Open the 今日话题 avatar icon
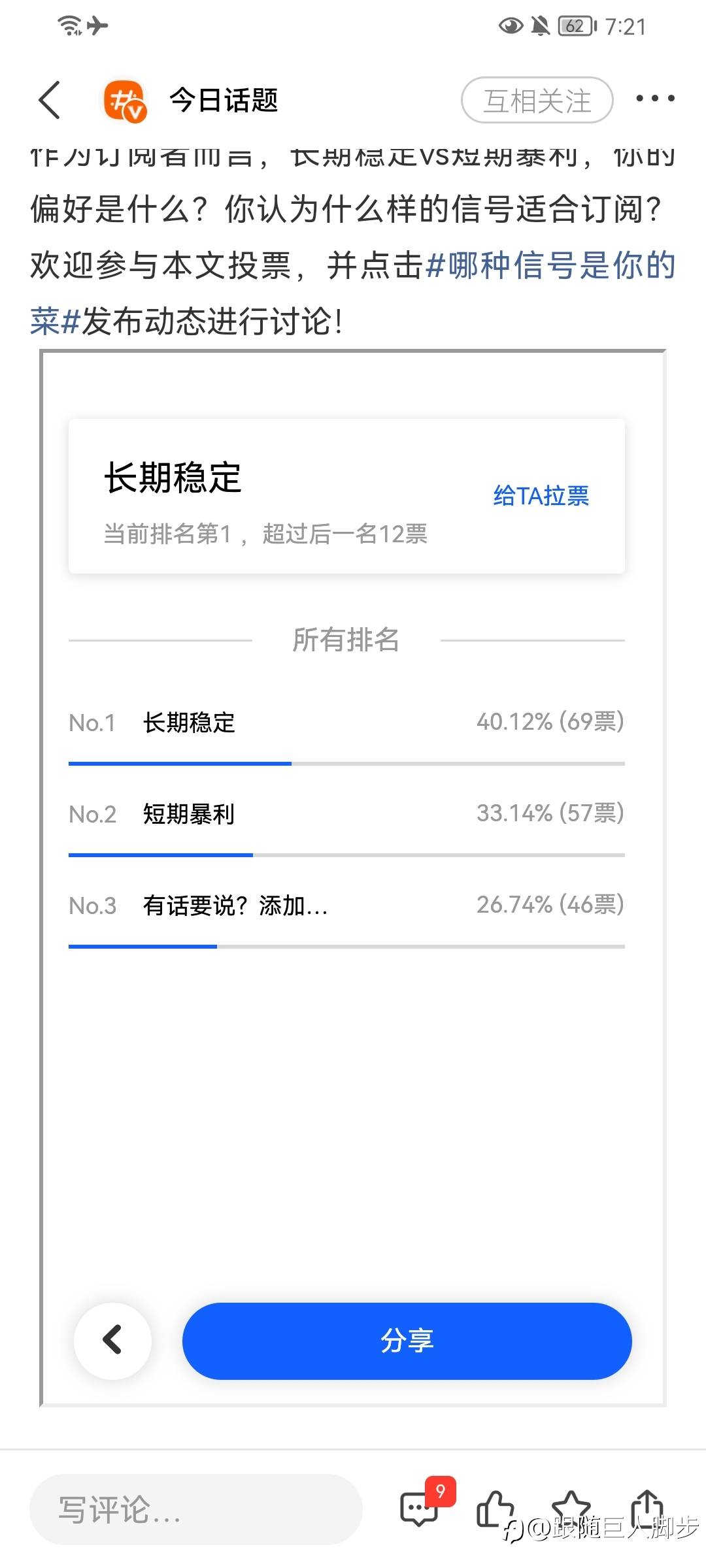Viewport: 706px width, 1568px height. pyautogui.click(x=124, y=101)
